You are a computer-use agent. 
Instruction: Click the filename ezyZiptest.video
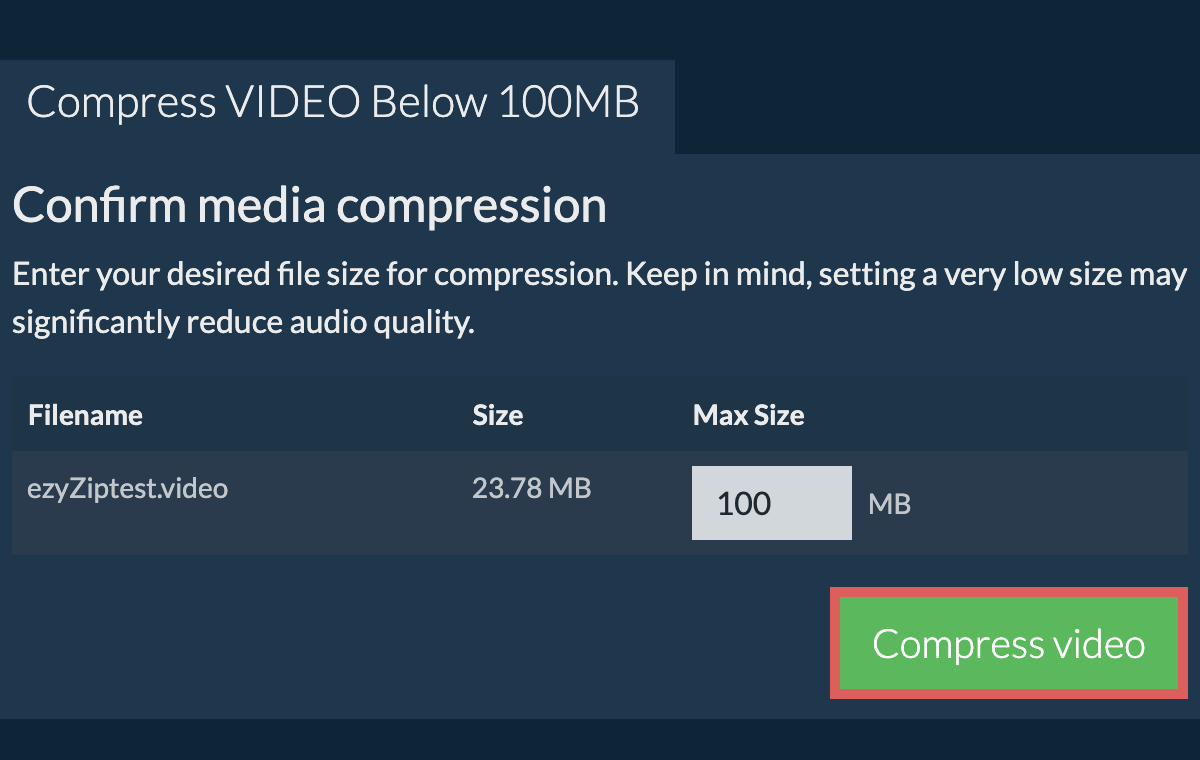tap(128, 488)
